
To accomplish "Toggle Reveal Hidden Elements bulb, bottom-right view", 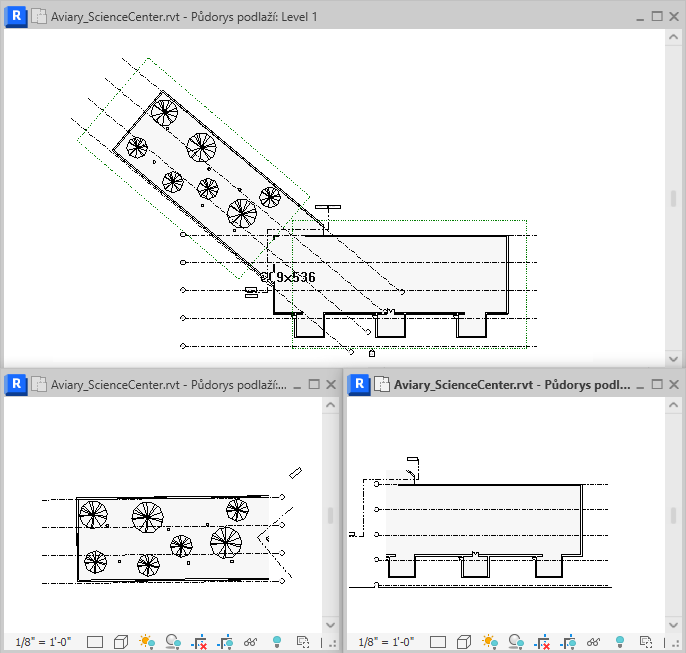I will [x=620, y=642].
